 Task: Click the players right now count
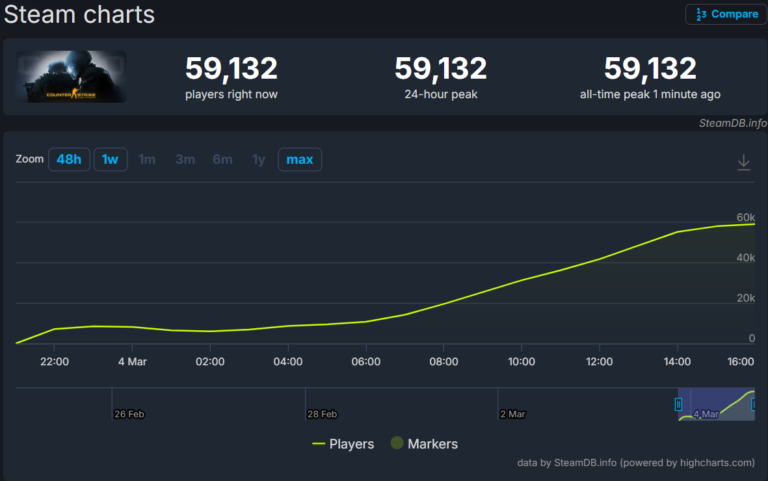click(x=231, y=68)
